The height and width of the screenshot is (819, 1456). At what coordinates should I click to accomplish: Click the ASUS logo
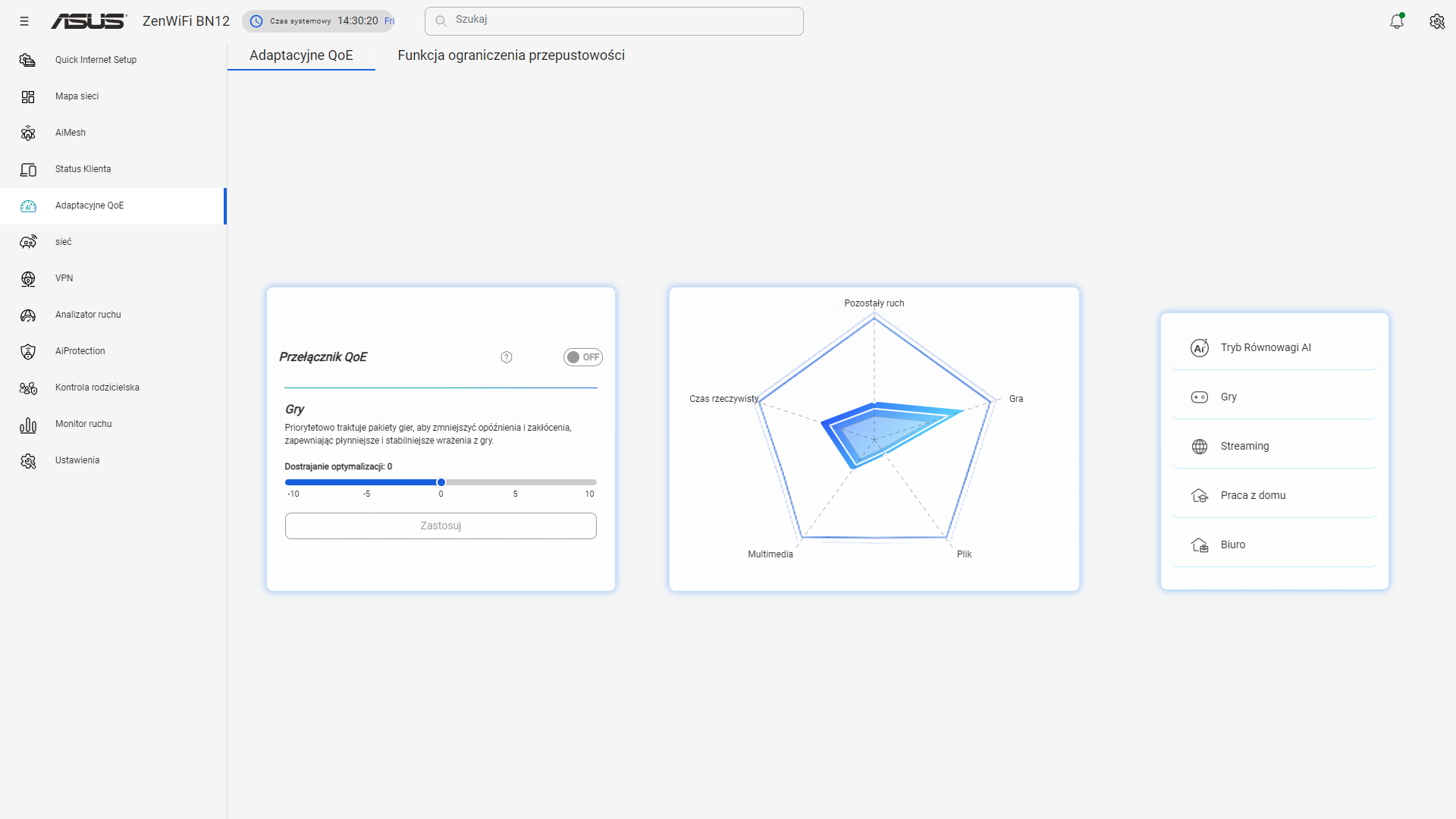click(x=89, y=21)
